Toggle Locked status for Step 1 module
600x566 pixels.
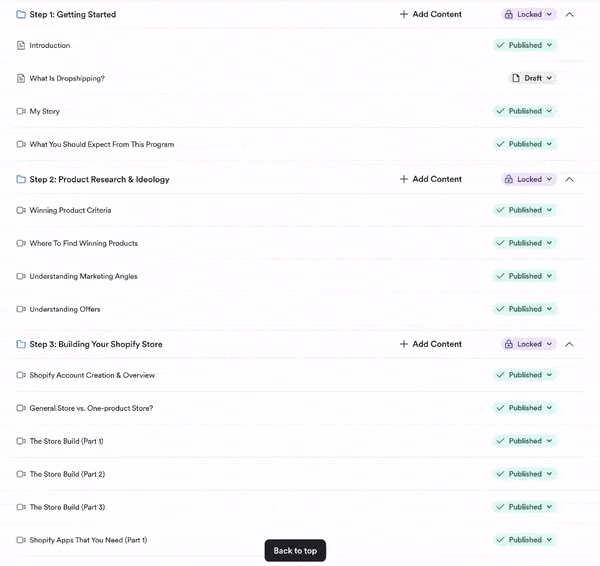coord(527,15)
